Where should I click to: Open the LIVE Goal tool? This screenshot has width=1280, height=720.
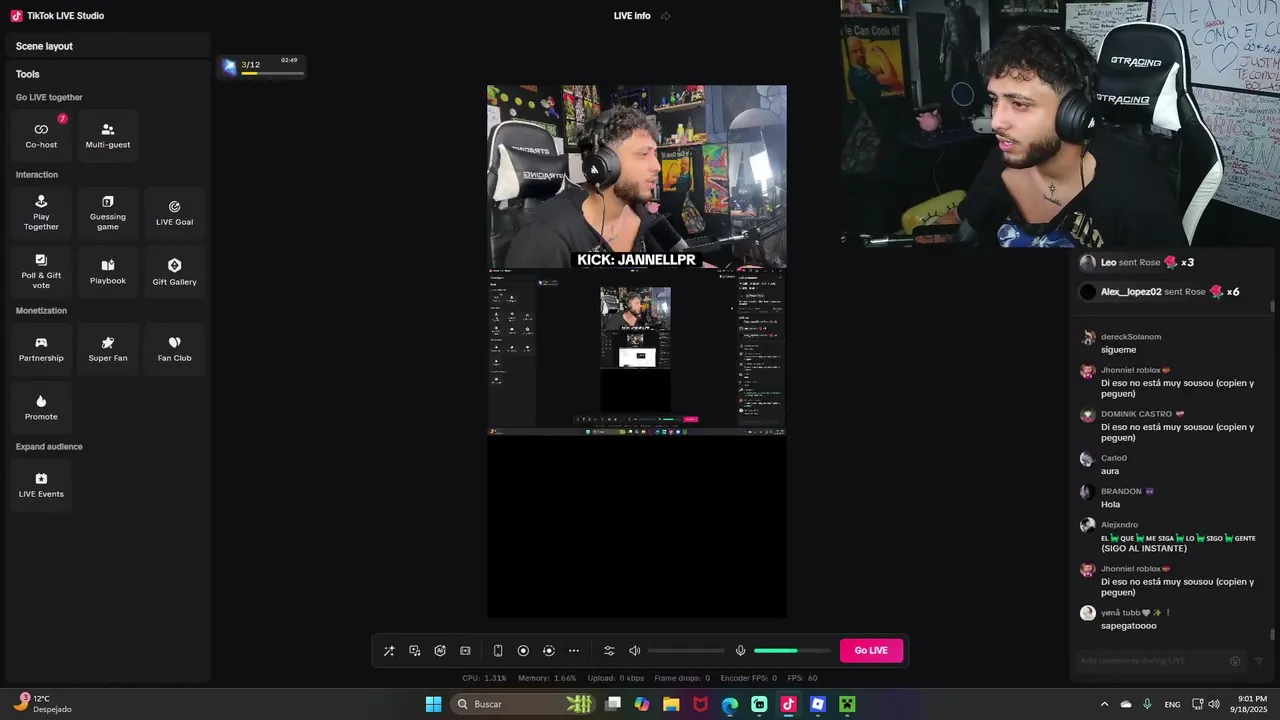174,213
